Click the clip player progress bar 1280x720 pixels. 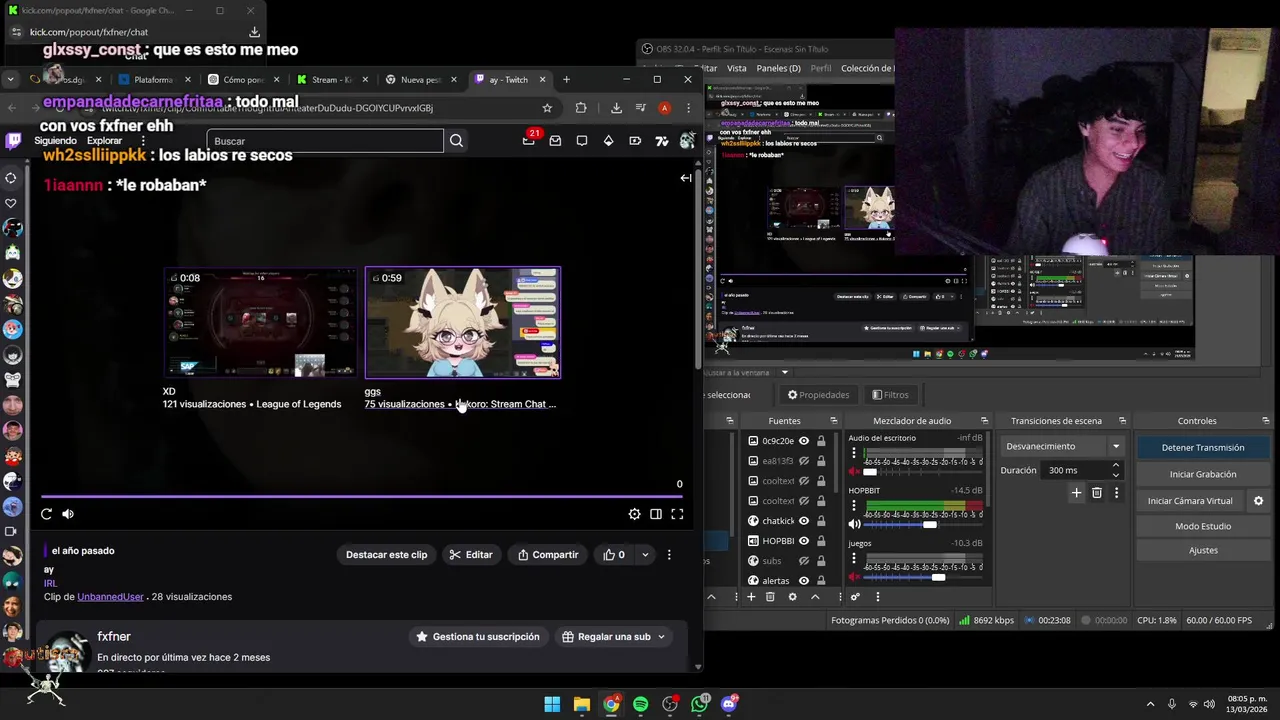(x=362, y=496)
